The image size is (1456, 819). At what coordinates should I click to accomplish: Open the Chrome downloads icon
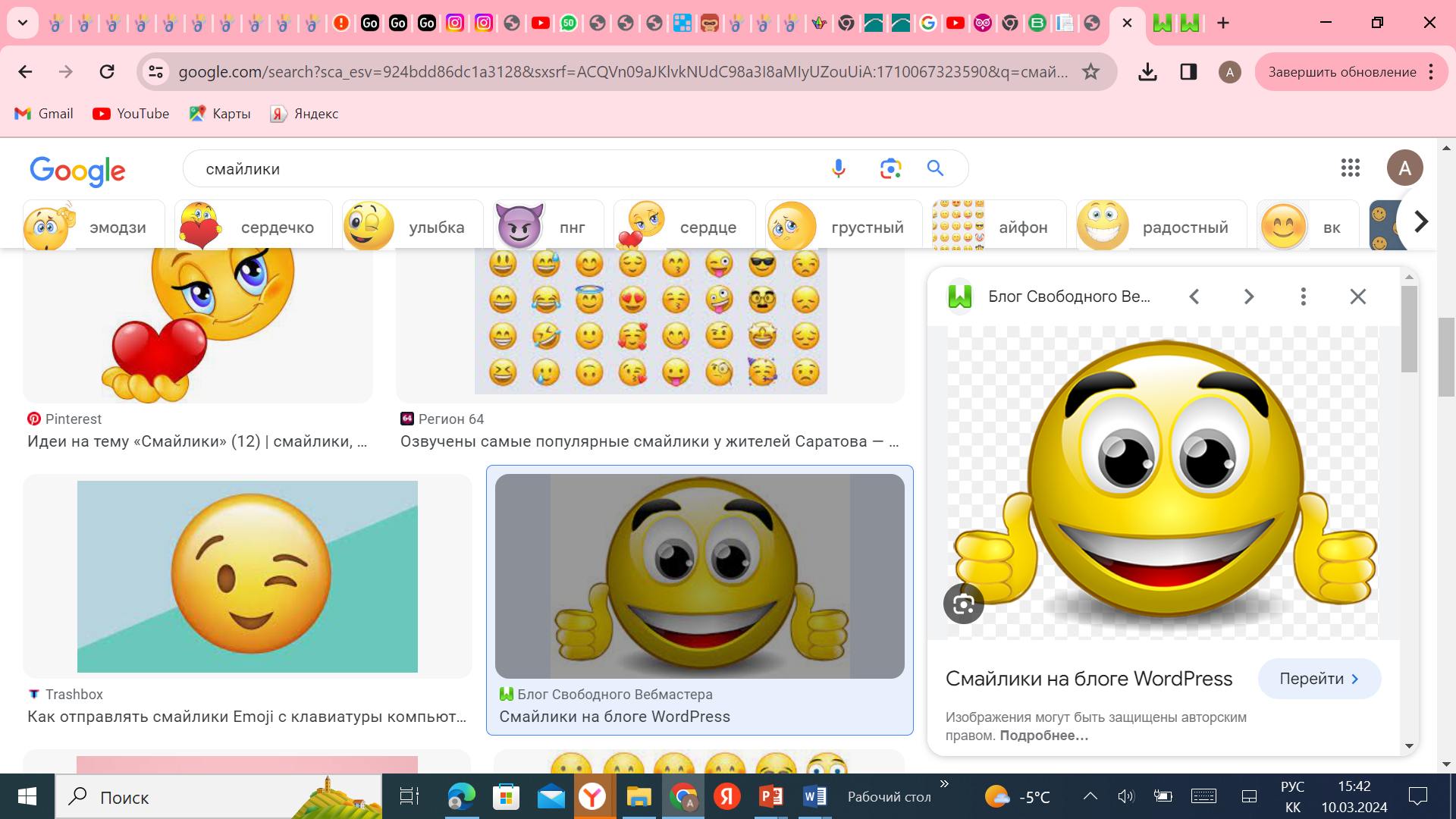1147,72
